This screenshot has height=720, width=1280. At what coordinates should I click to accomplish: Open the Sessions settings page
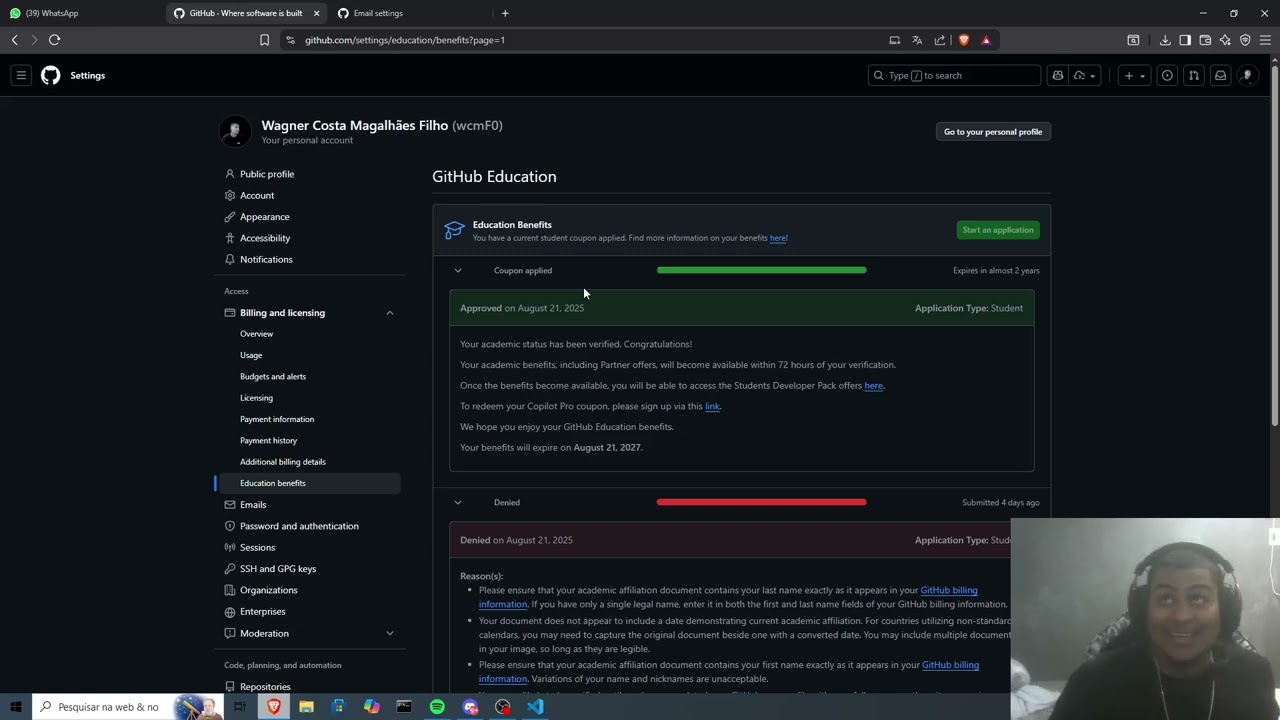click(x=257, y=547)
